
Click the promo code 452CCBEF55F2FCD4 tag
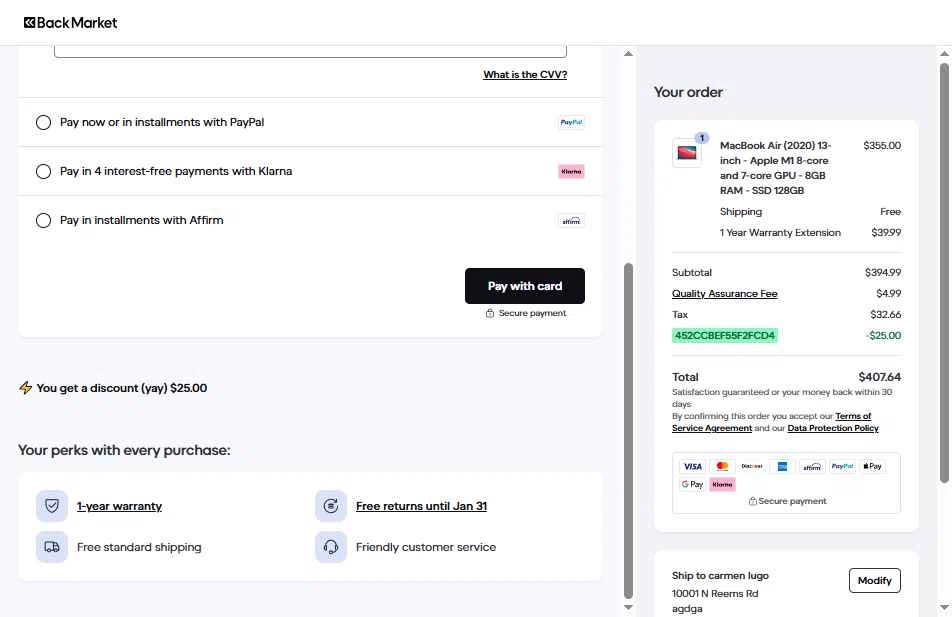coord(724,335)
